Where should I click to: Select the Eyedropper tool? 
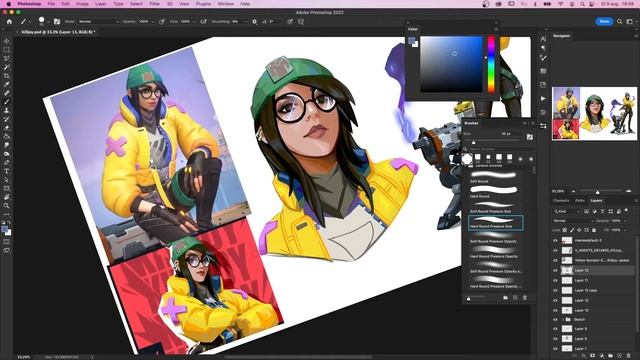click(x=7, y=84)
